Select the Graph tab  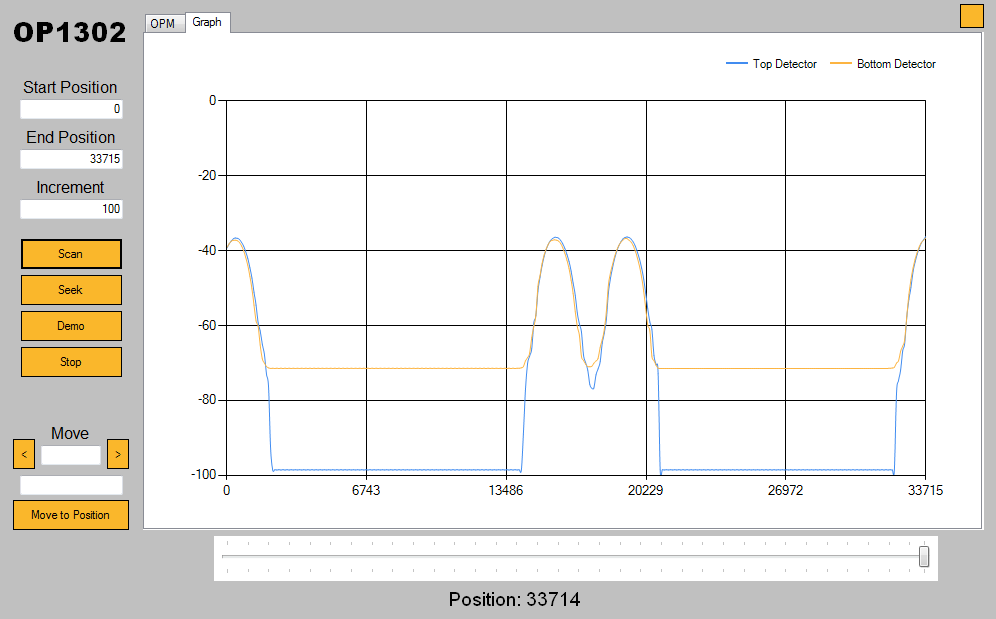207,22
